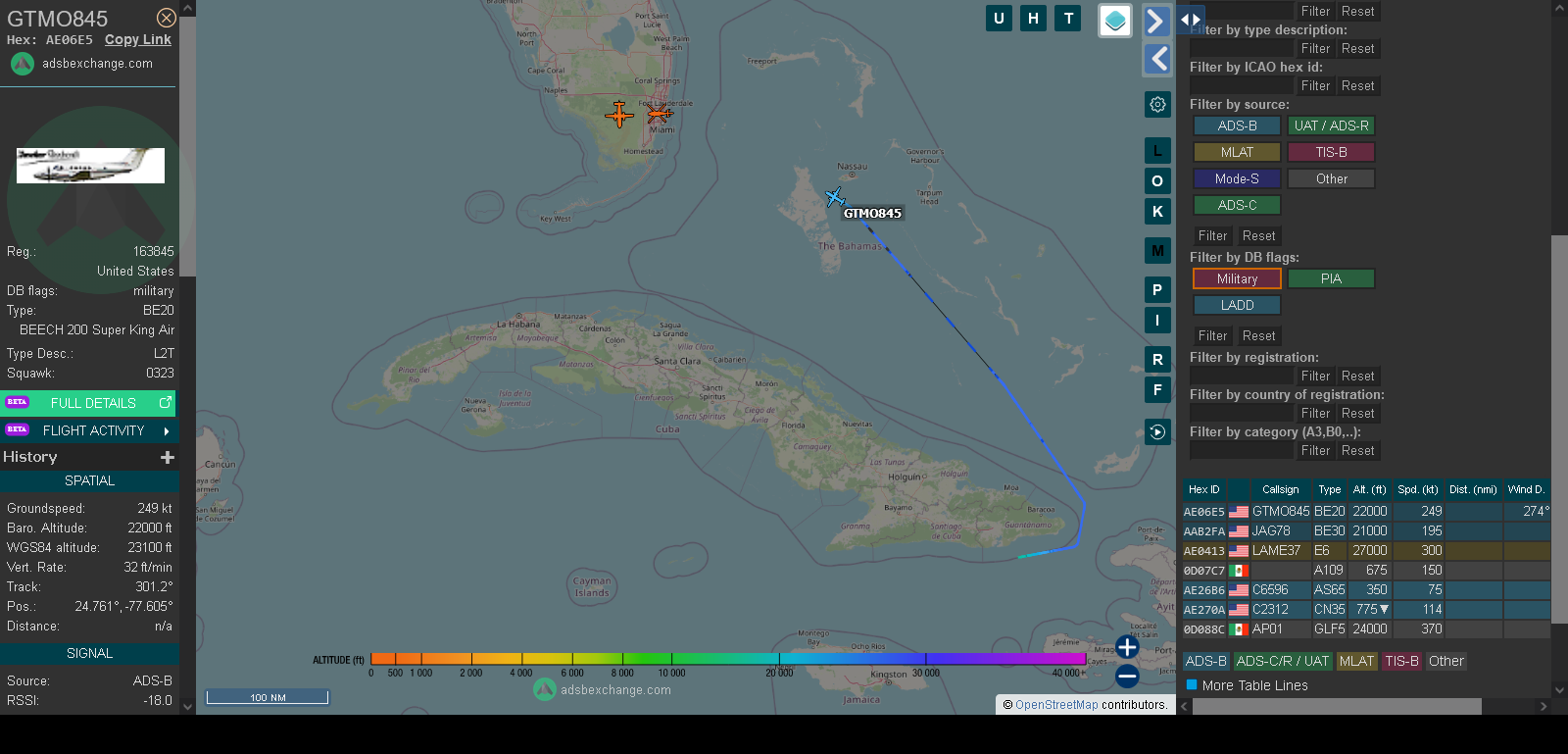Image resolution: width=1568 pixels, height=754 pixels.
Task: Open FULL DETAILS for the aircraft
Action: pos(88,403)
